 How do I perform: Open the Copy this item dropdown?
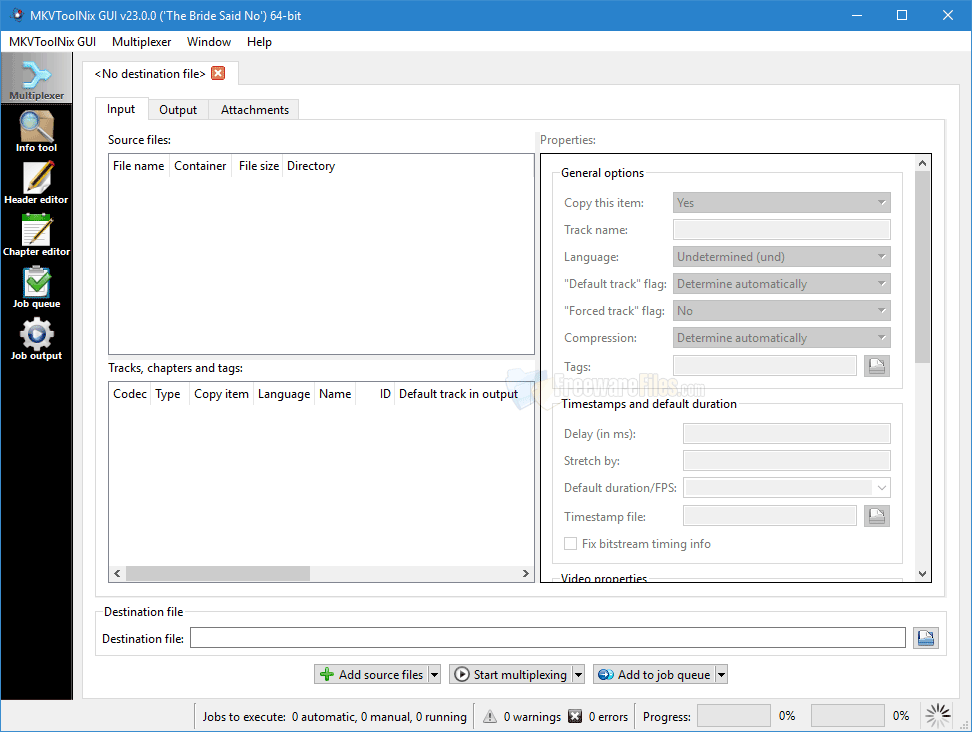click(781, 202)
